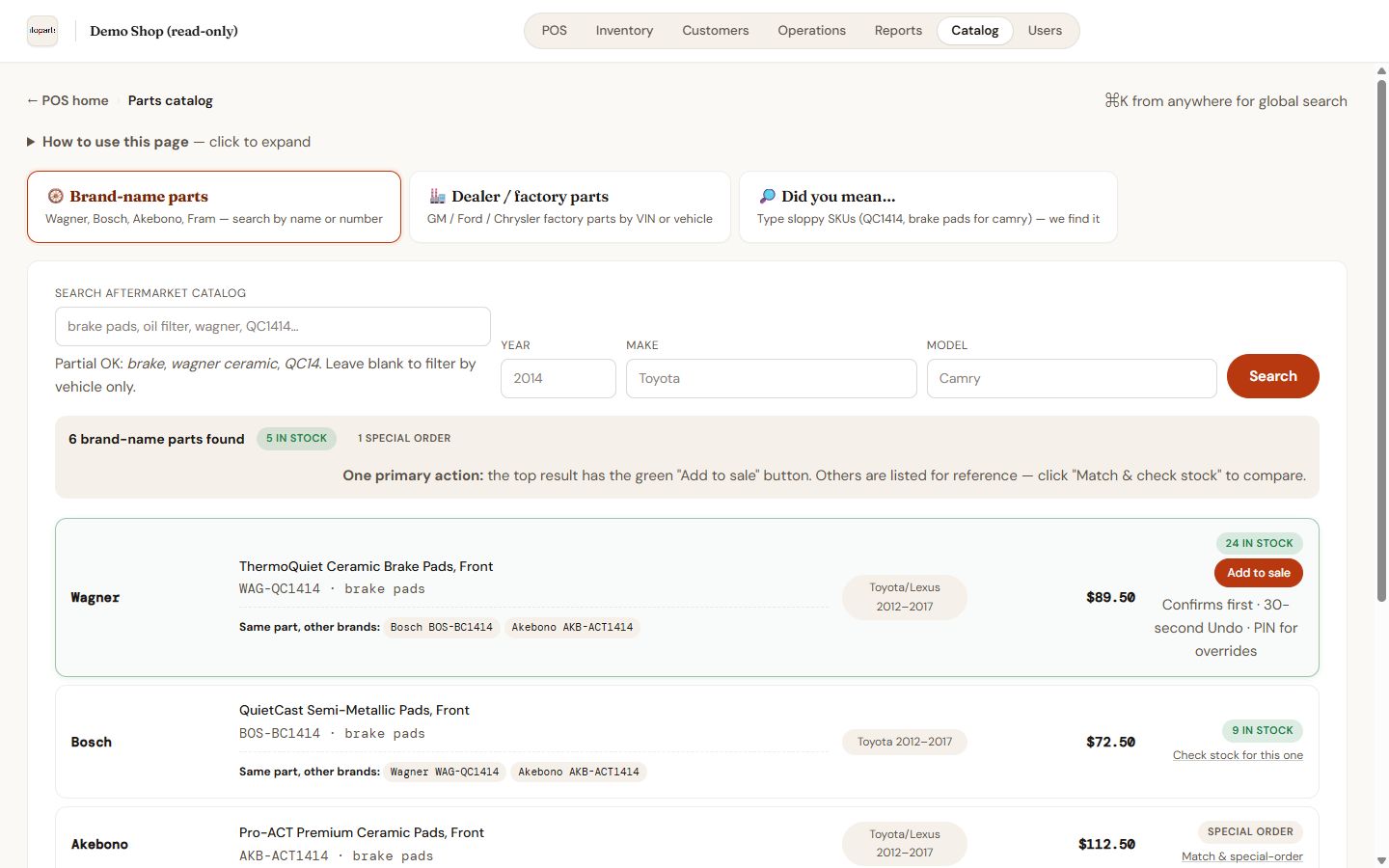
Task: Select Akebono AKB-ACT1414 chip in Wagner row
Action: (572, 627)
